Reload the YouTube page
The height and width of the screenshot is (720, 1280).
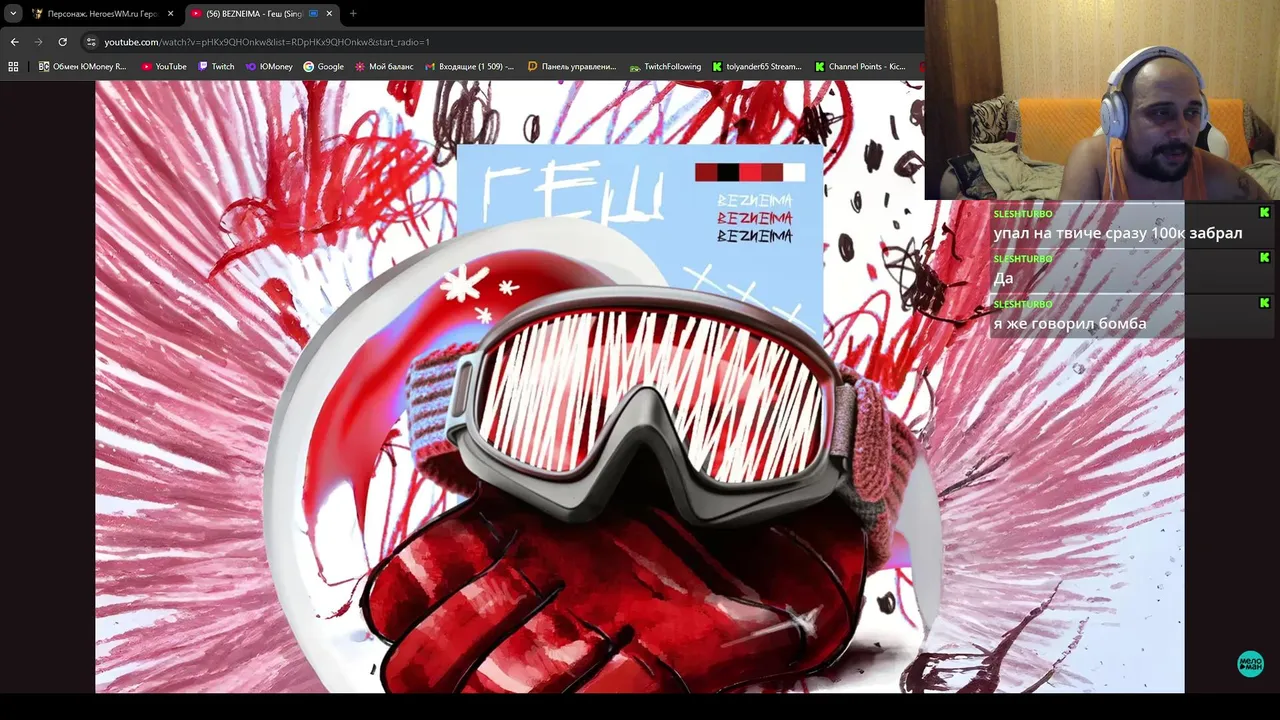[62, 42]
